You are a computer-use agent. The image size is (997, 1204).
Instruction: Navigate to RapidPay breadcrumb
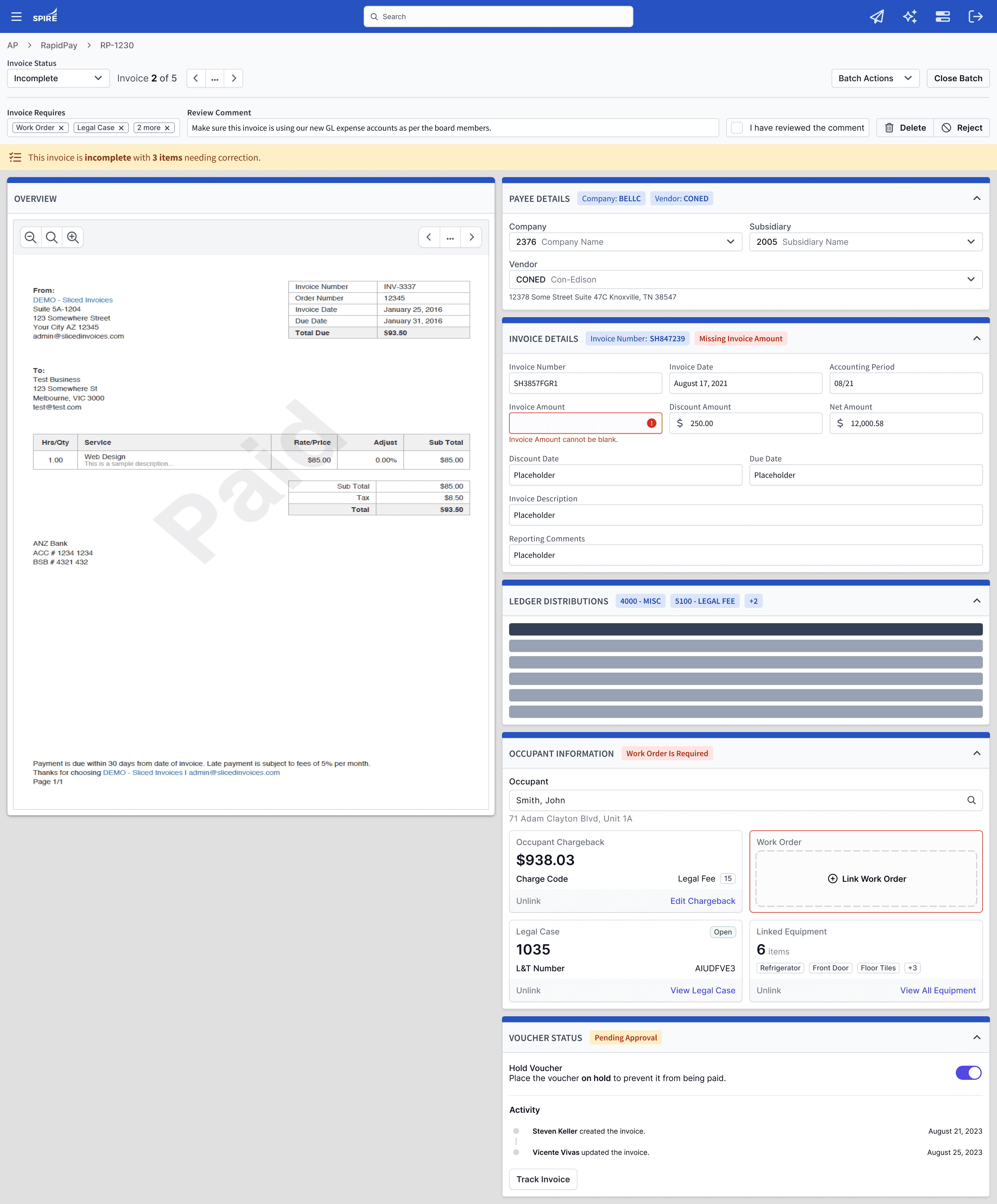pyautogui.click(x=59, y=45)
